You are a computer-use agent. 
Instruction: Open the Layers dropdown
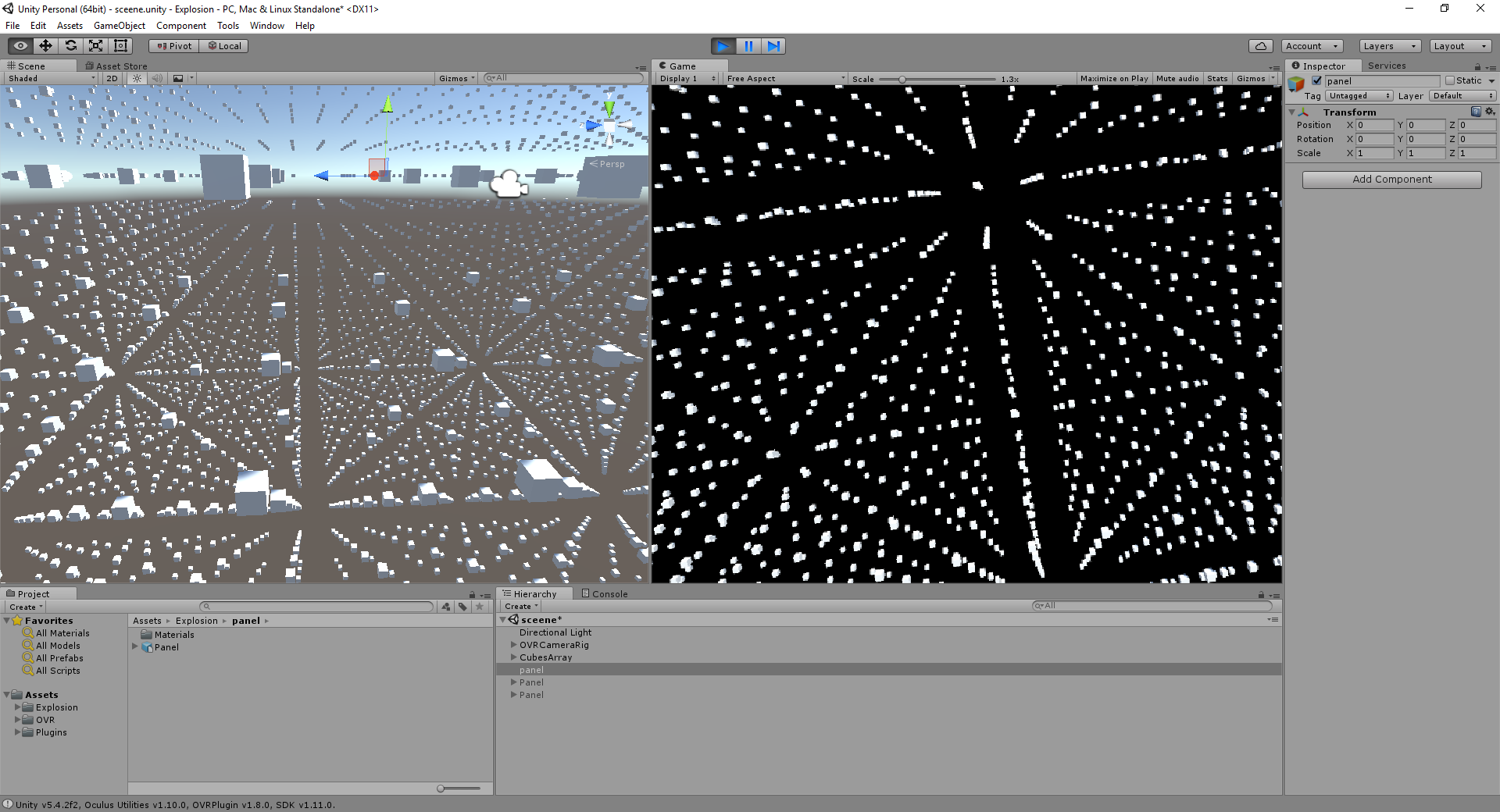[x=1390, y=46]
